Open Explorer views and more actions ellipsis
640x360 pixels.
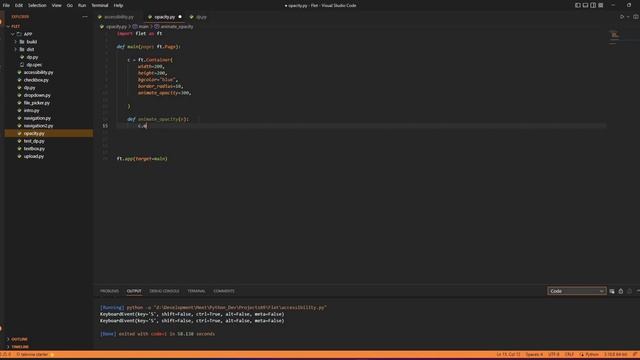85,17
